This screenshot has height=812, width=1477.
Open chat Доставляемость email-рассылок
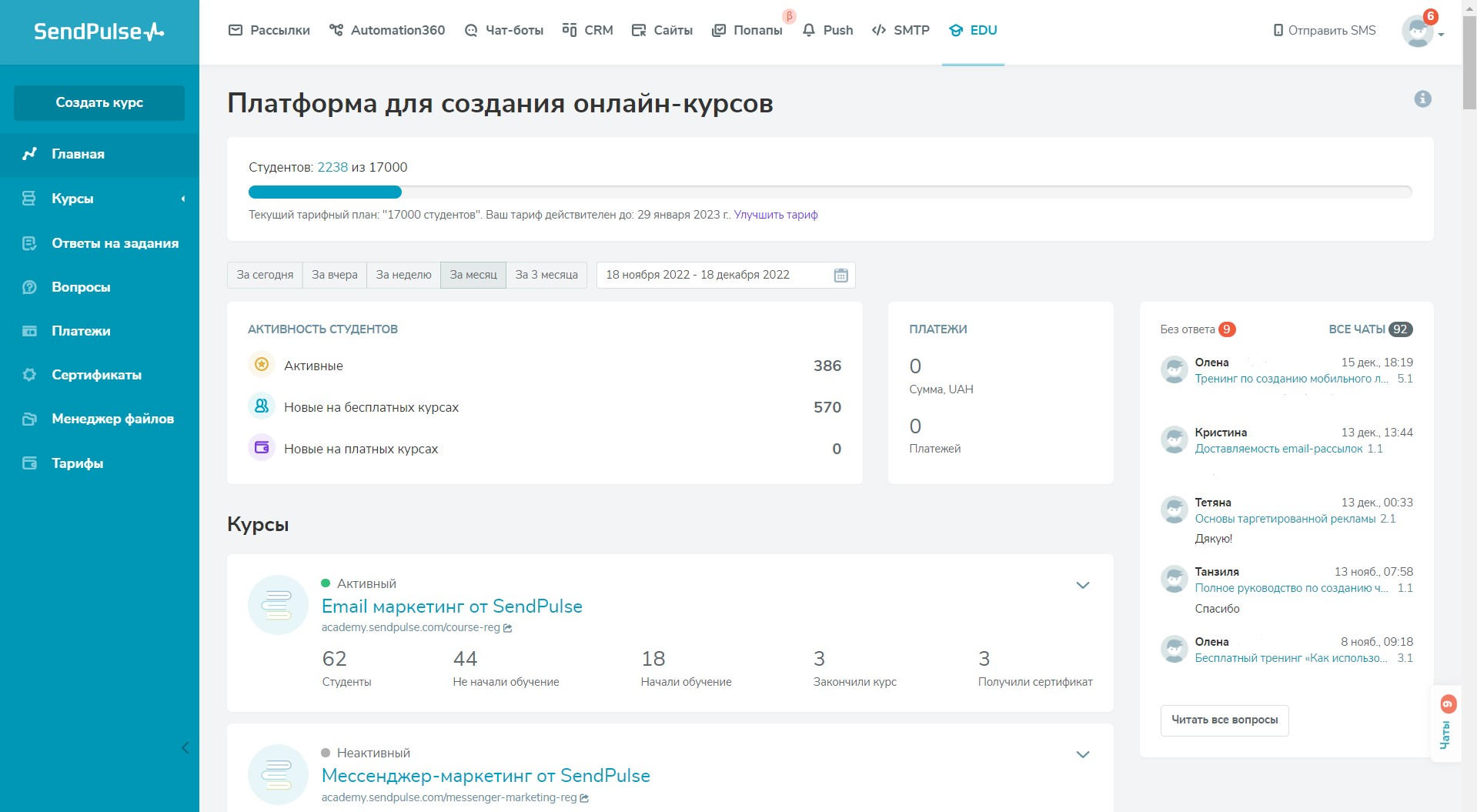(x=1278, y=449)
